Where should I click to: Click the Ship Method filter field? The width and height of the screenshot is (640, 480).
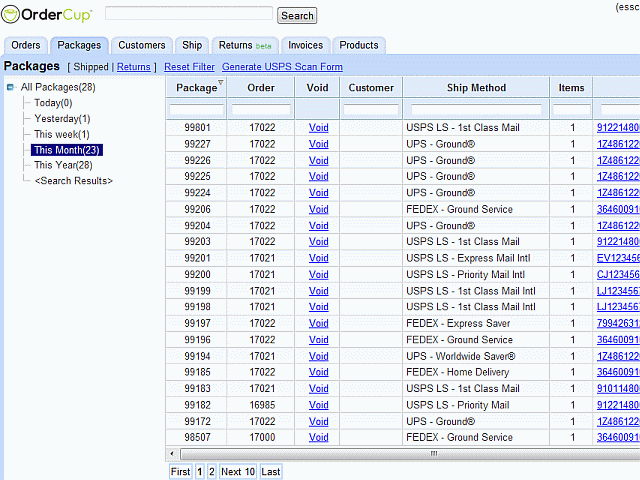pos(476,110)
